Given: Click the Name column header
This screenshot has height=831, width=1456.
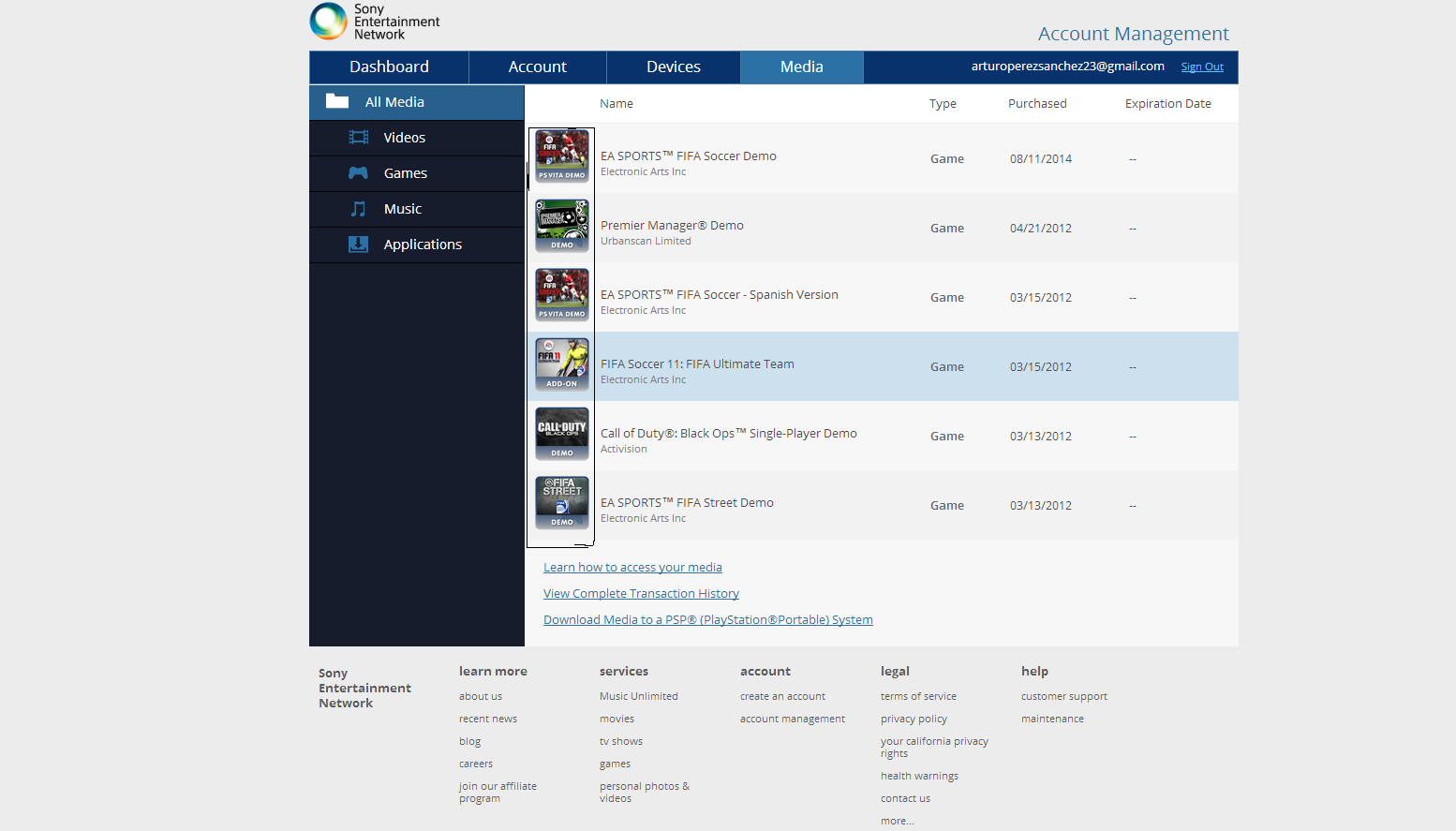Looking at the screenshot, I should point(617,103).
